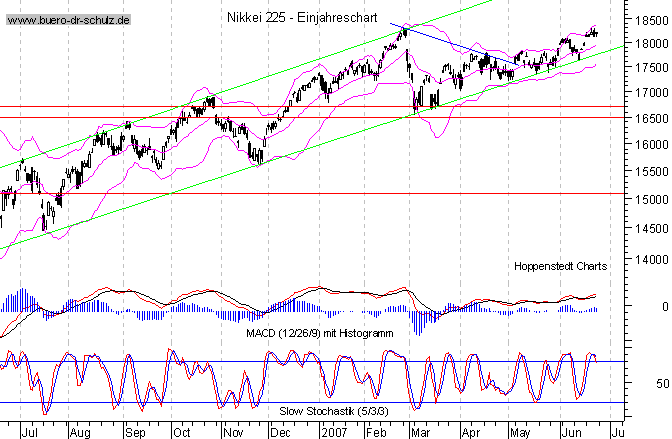
Task: Click the 18500 price axis label
Action: [651, 21]
